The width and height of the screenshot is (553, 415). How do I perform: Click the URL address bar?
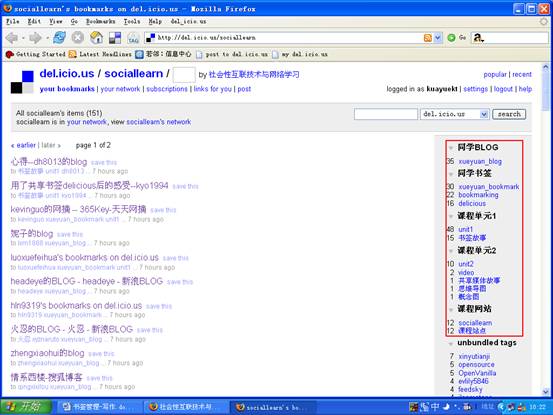tap(289, 38)
